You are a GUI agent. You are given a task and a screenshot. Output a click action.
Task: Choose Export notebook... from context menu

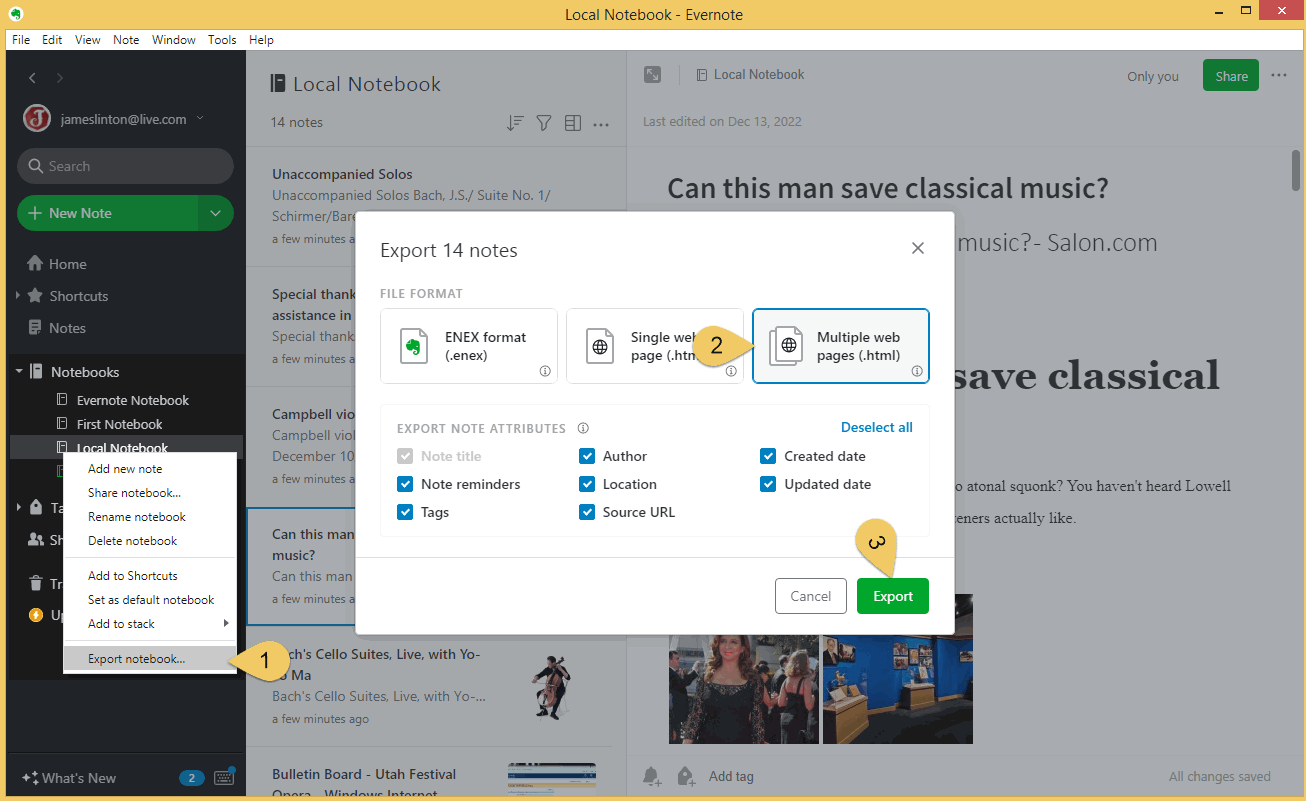coord(150,659)
